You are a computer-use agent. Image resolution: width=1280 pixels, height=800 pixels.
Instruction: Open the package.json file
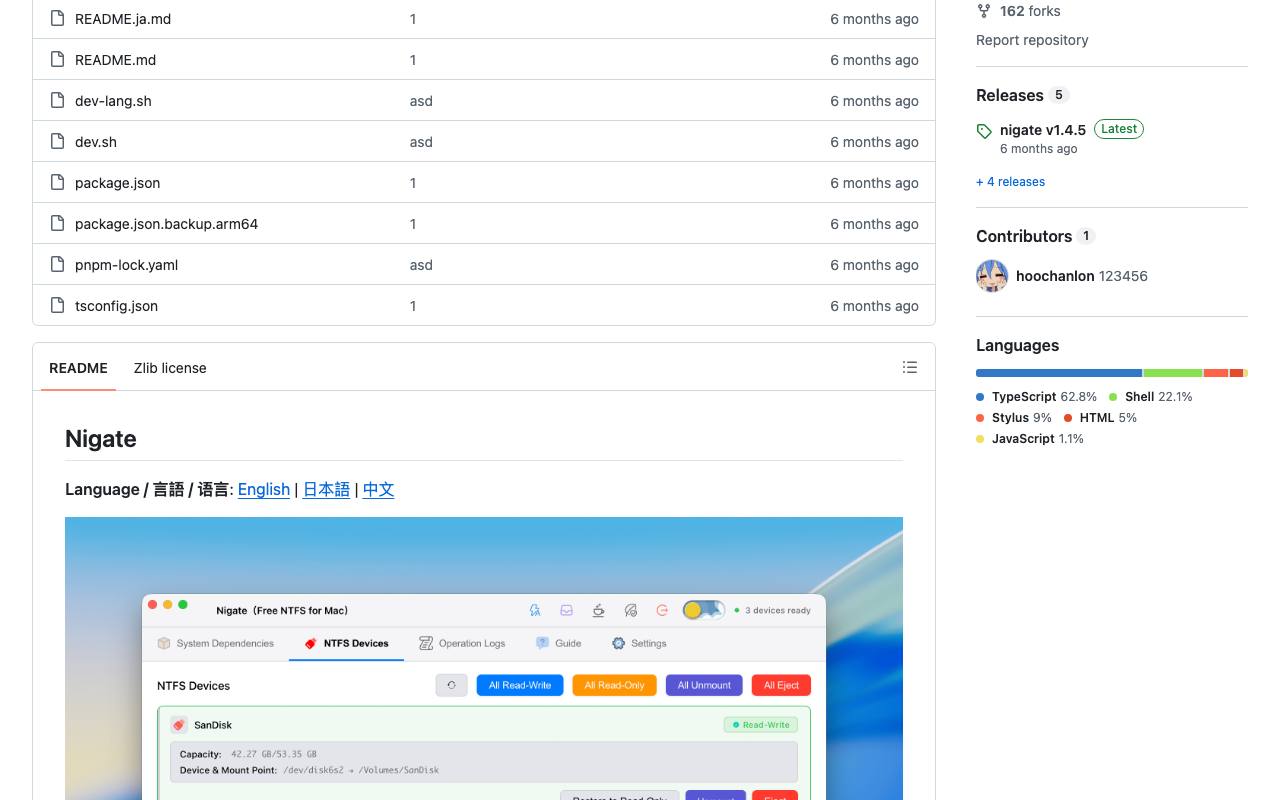[x=117, y=183]
